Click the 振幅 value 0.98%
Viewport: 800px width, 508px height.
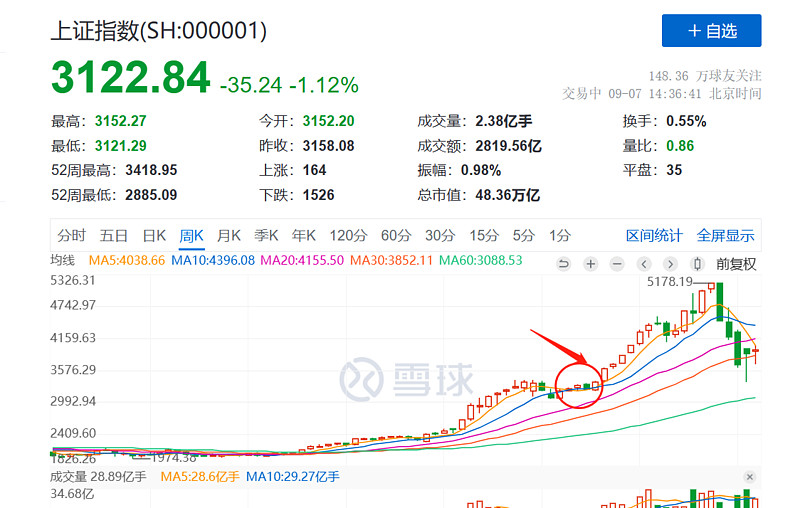tap(481, 170)
